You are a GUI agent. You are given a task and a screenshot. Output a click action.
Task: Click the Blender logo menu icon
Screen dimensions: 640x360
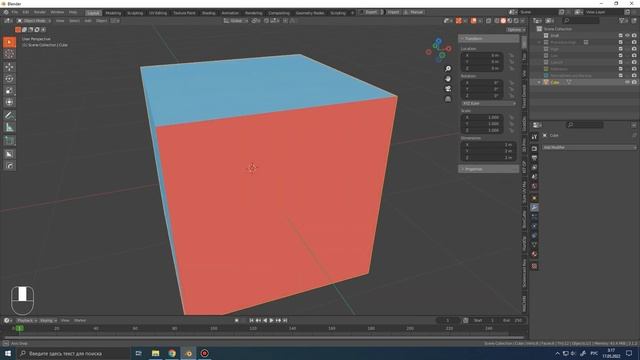6,12
